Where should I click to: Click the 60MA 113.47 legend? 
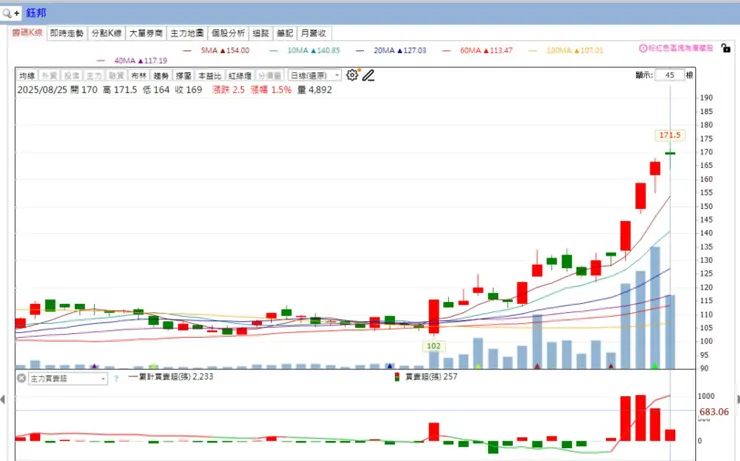pos(478,50)
